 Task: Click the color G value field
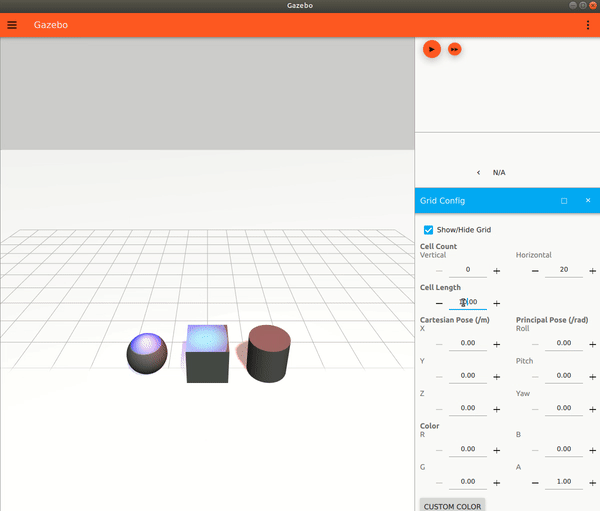click(468, 482)
